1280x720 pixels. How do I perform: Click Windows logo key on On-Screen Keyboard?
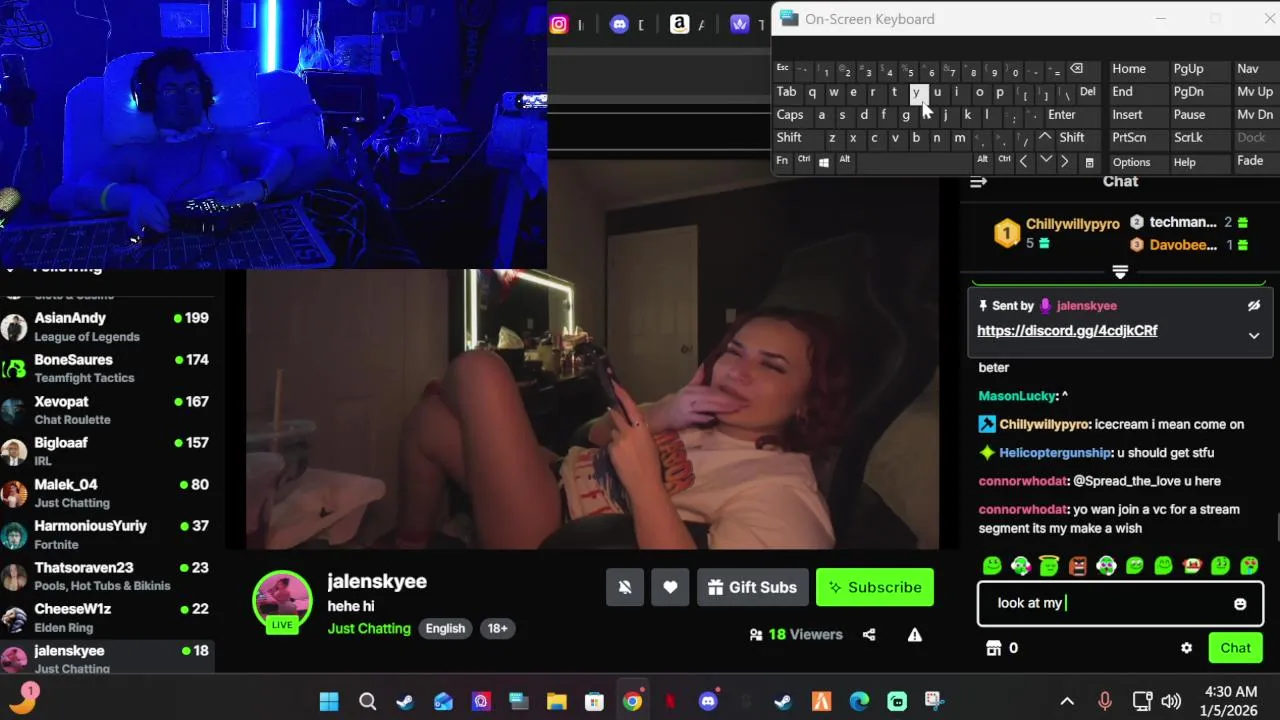point(824,161)
